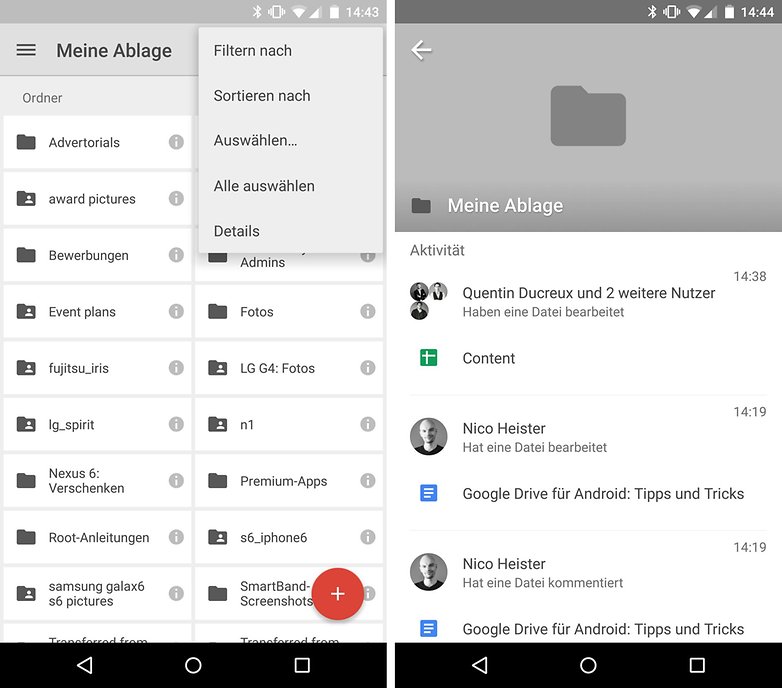Tap the red plus add button
Viewport: 782px width, 688px height.
[x=338, y=593]
